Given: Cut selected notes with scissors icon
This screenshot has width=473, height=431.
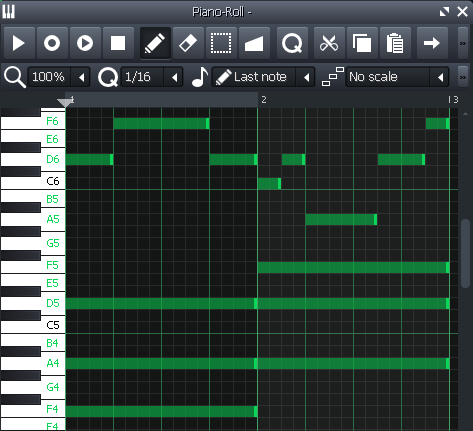Looking at the screenshot, I should (x=329, y=43).
